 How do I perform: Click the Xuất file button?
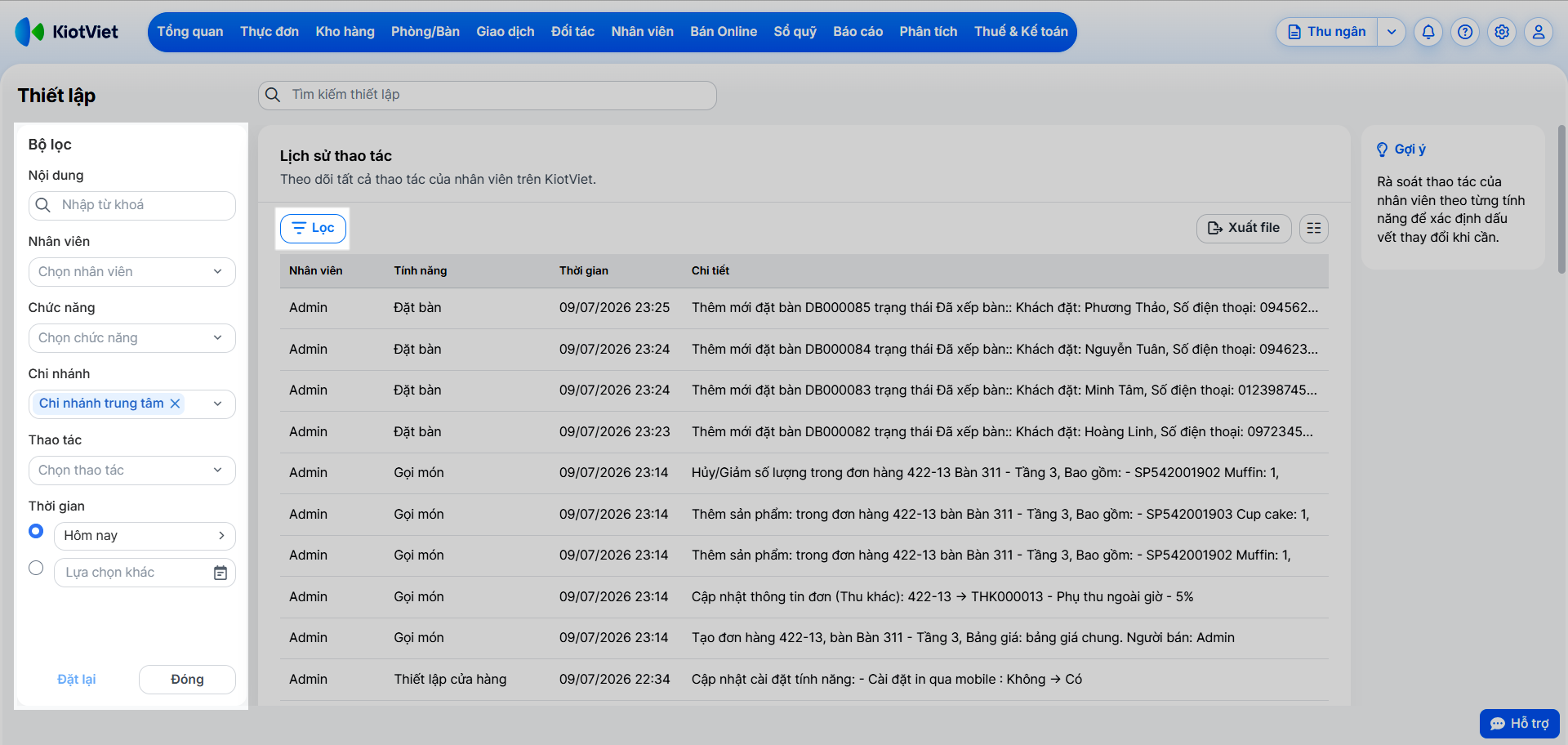1244,228
